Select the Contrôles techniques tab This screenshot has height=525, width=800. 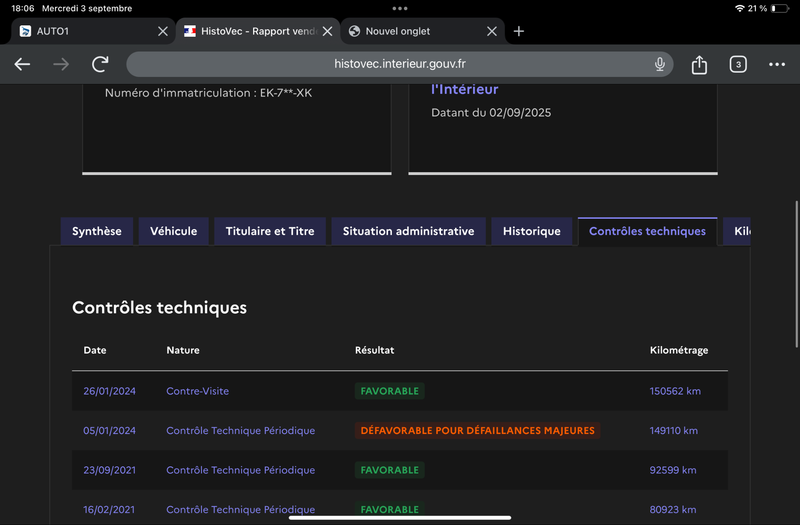[647, 231]
